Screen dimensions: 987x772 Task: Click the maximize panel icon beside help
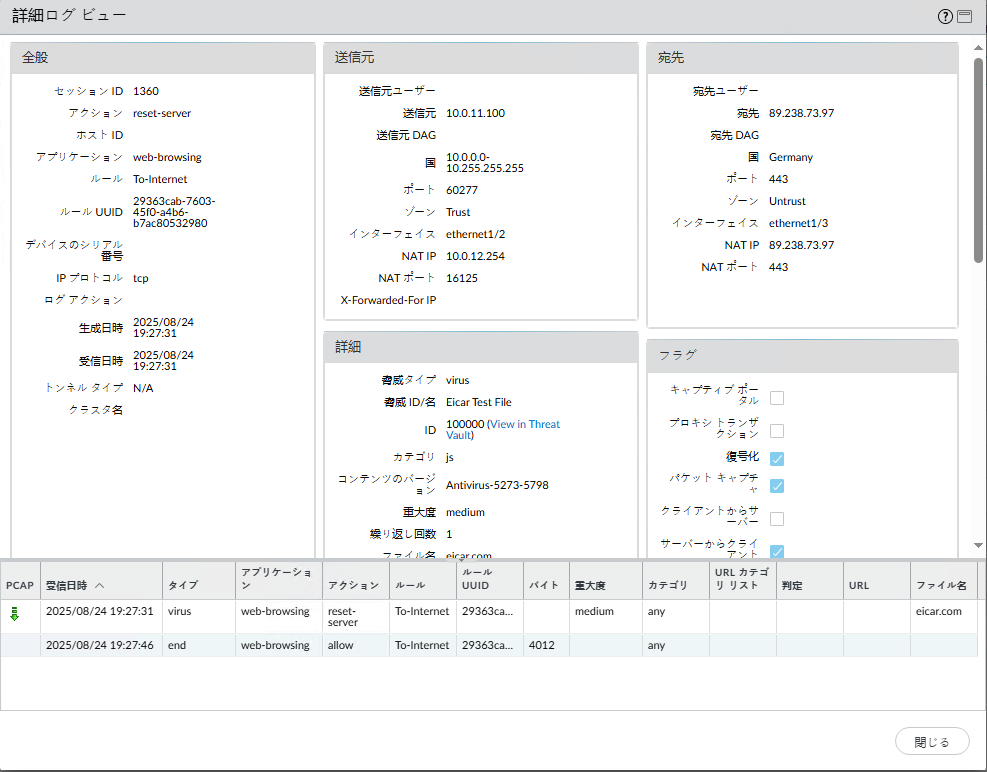pyautogui.click(x=964, y=17)
